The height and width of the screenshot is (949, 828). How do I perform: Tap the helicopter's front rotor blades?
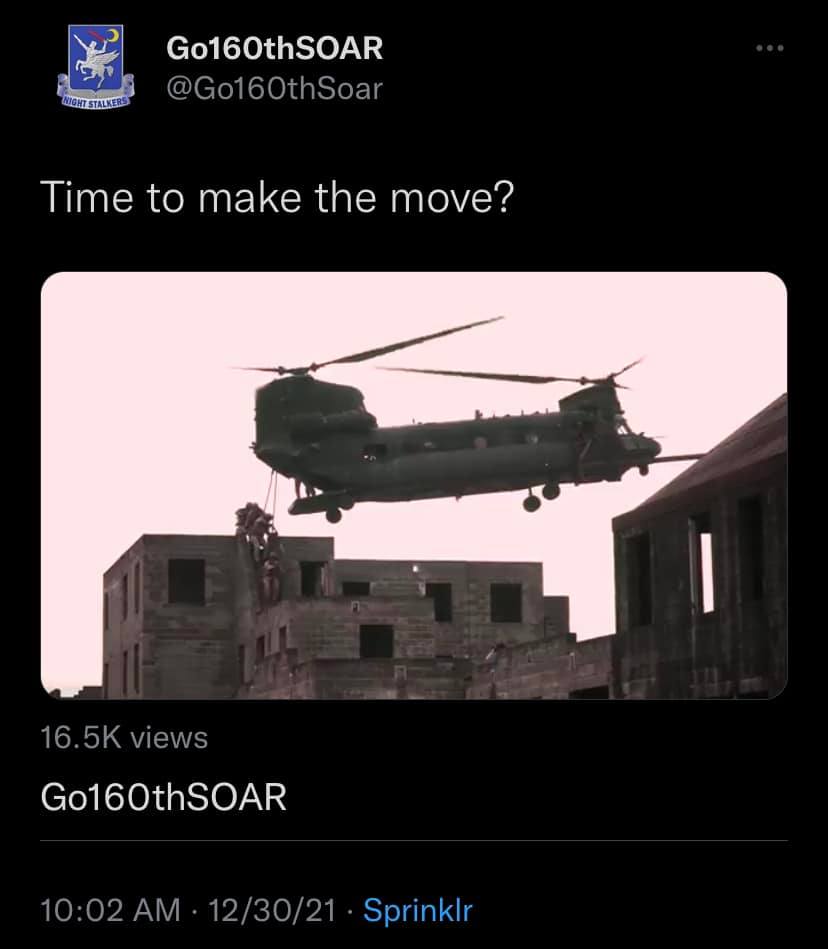508,372
